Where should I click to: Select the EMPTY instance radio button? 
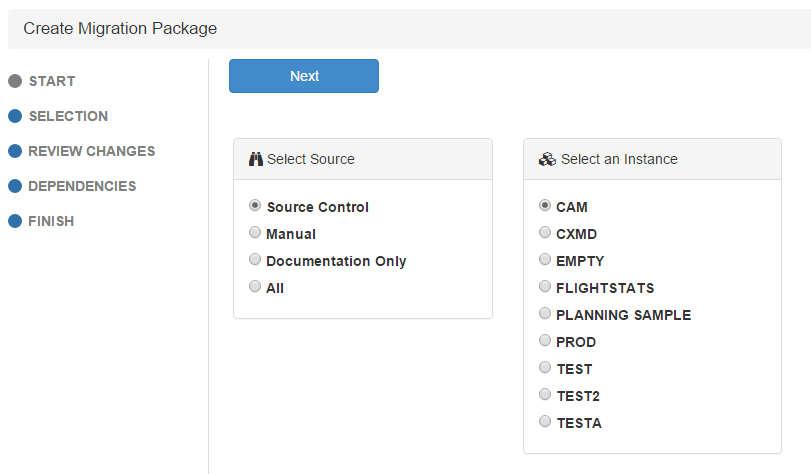(545, 260)
